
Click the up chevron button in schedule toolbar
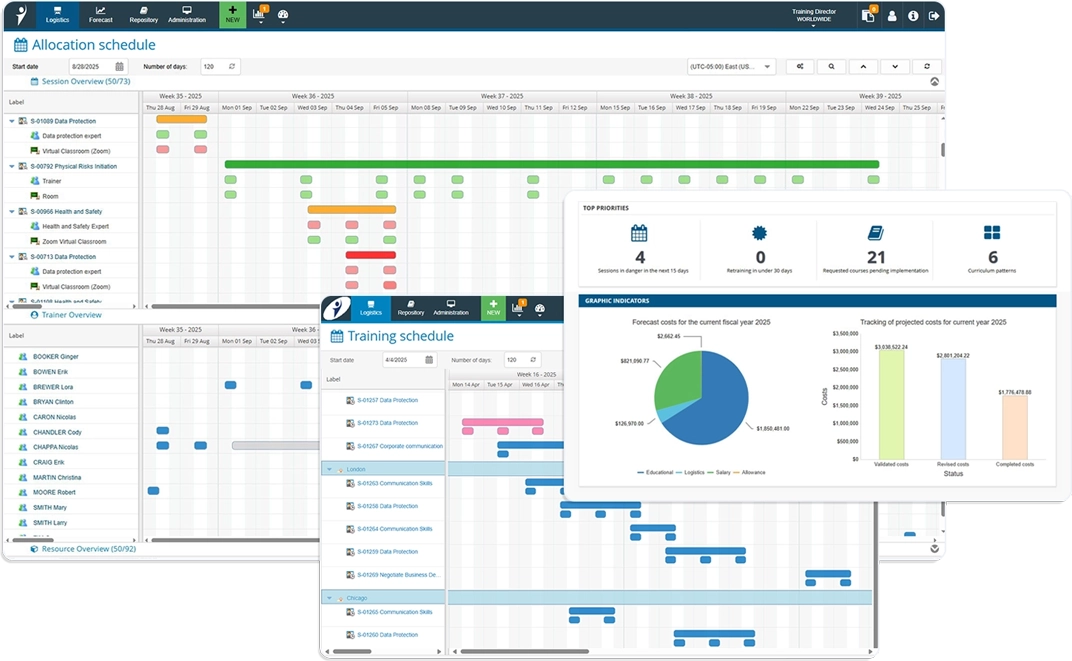point(863,66)
